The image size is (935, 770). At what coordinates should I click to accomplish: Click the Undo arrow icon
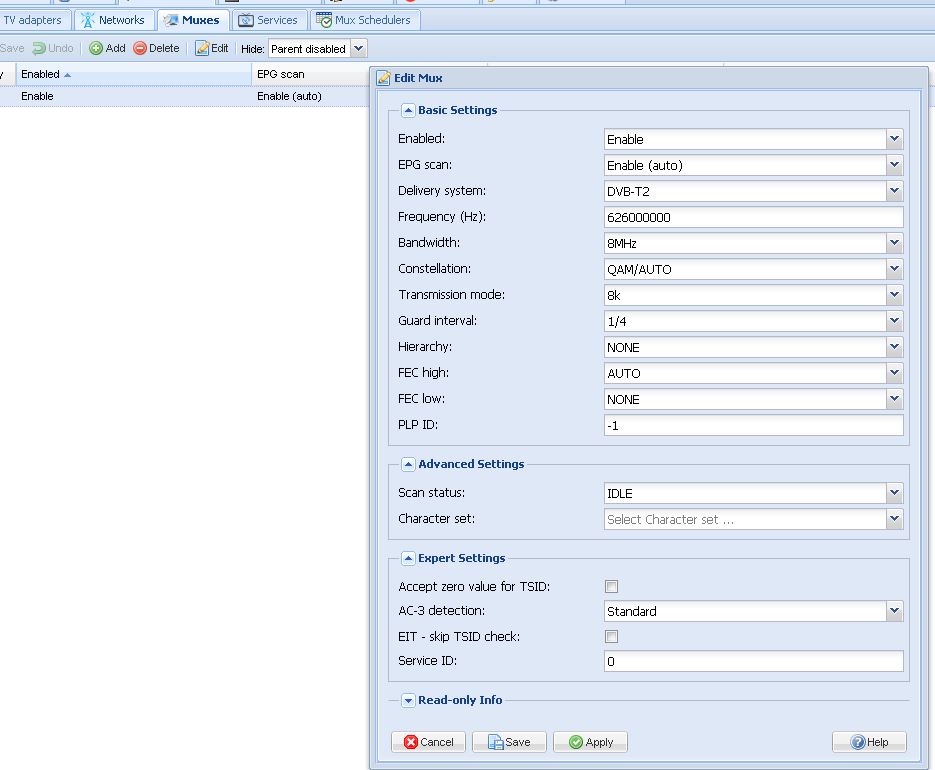[x=39, y=48]
